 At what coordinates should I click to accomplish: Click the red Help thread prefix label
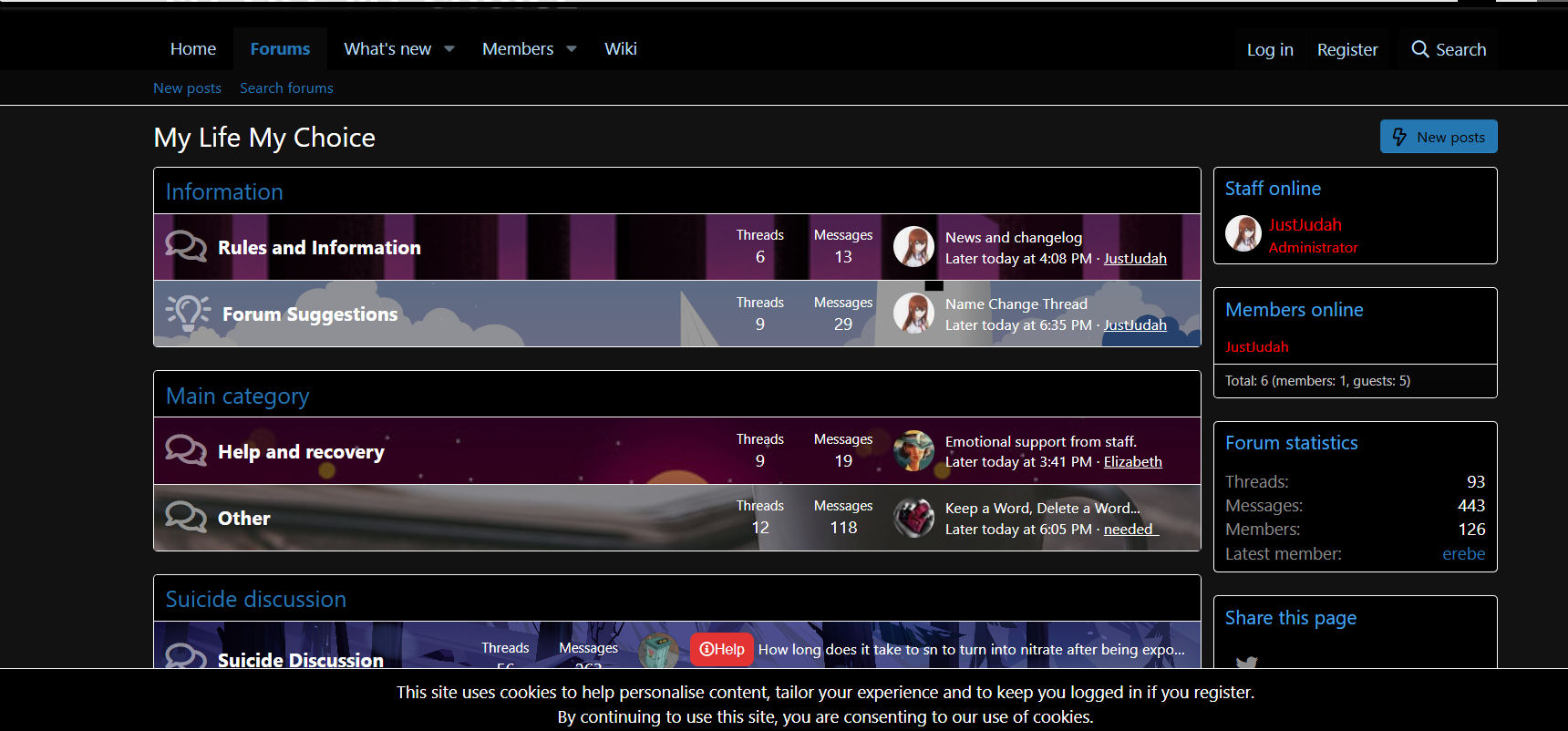tap(722, 649)
